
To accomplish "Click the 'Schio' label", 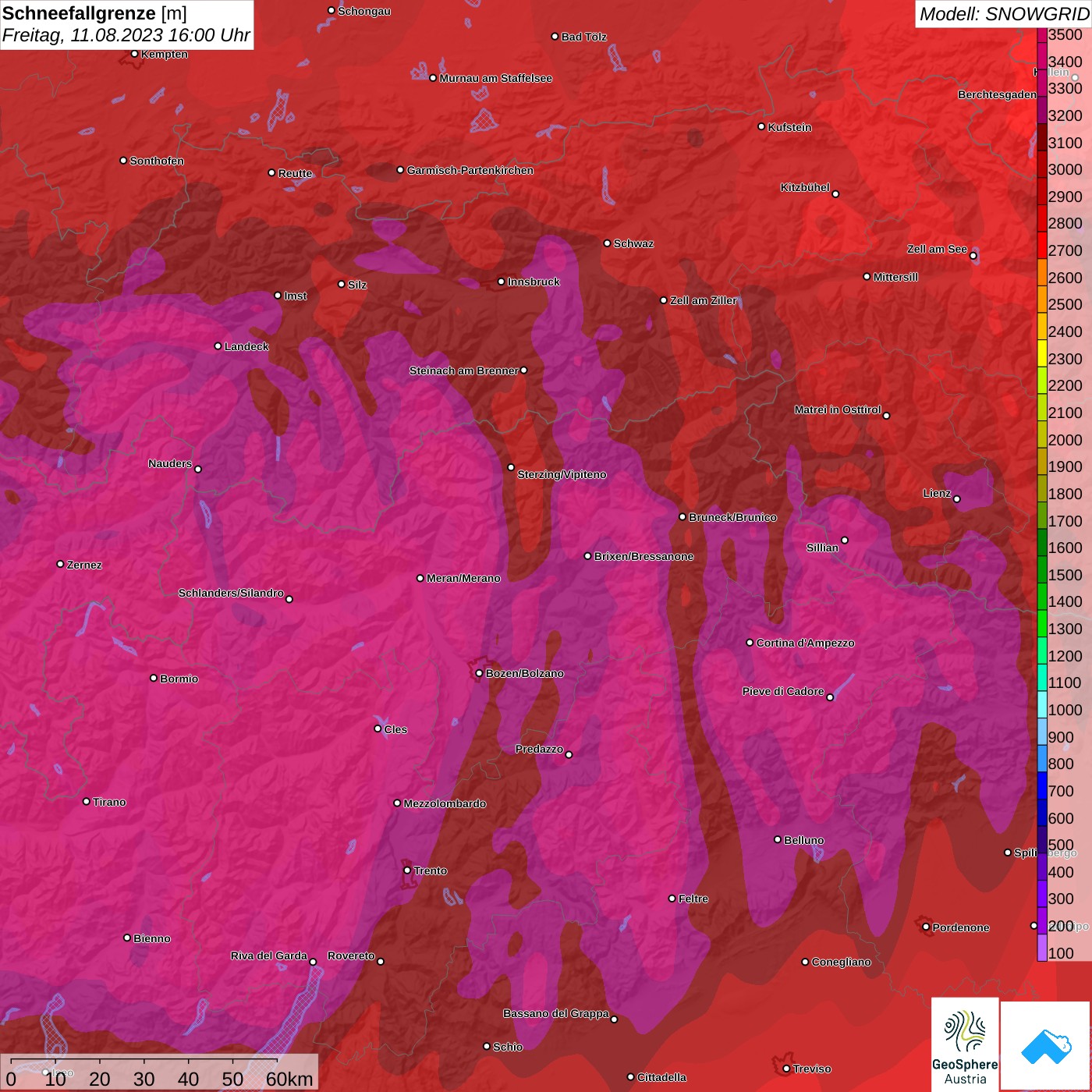I will (508, 1047).
